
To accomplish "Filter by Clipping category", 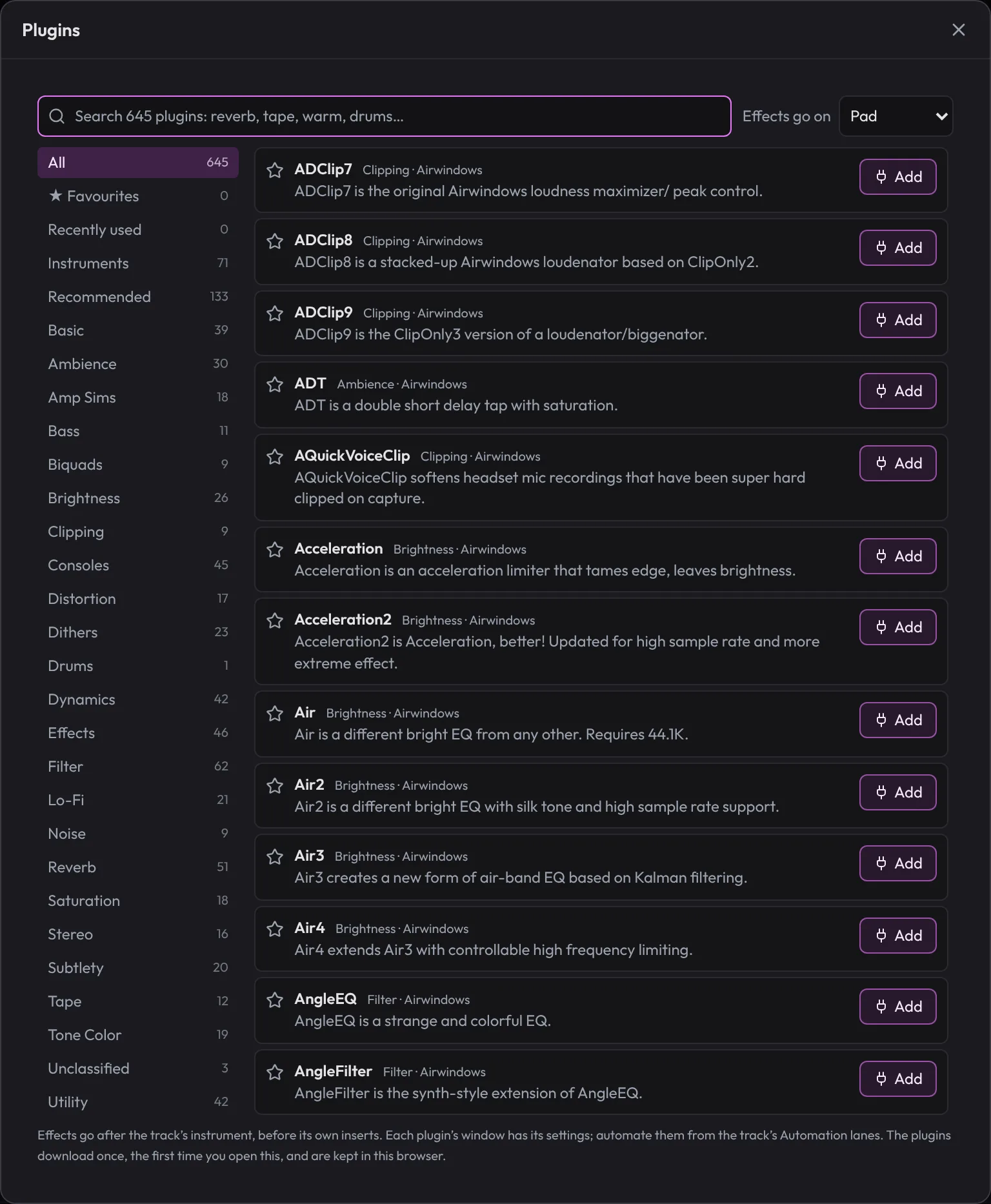I will [138, 532].
